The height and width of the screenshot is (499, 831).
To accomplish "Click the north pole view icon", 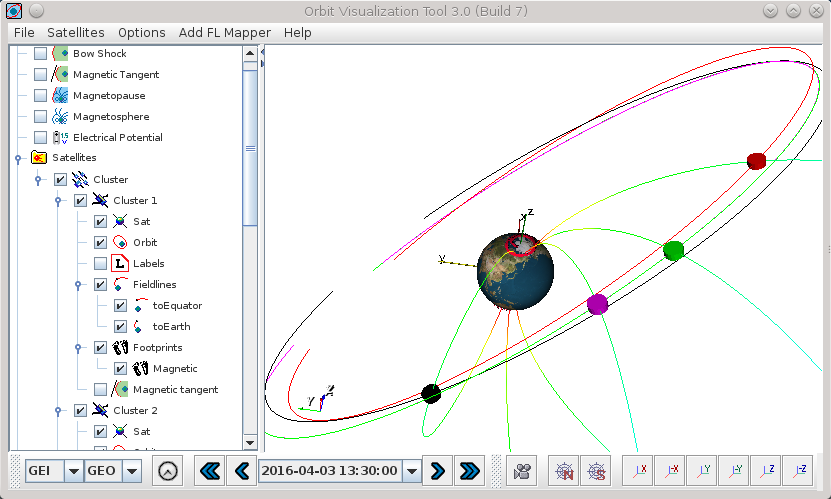I will coord(564,471).
